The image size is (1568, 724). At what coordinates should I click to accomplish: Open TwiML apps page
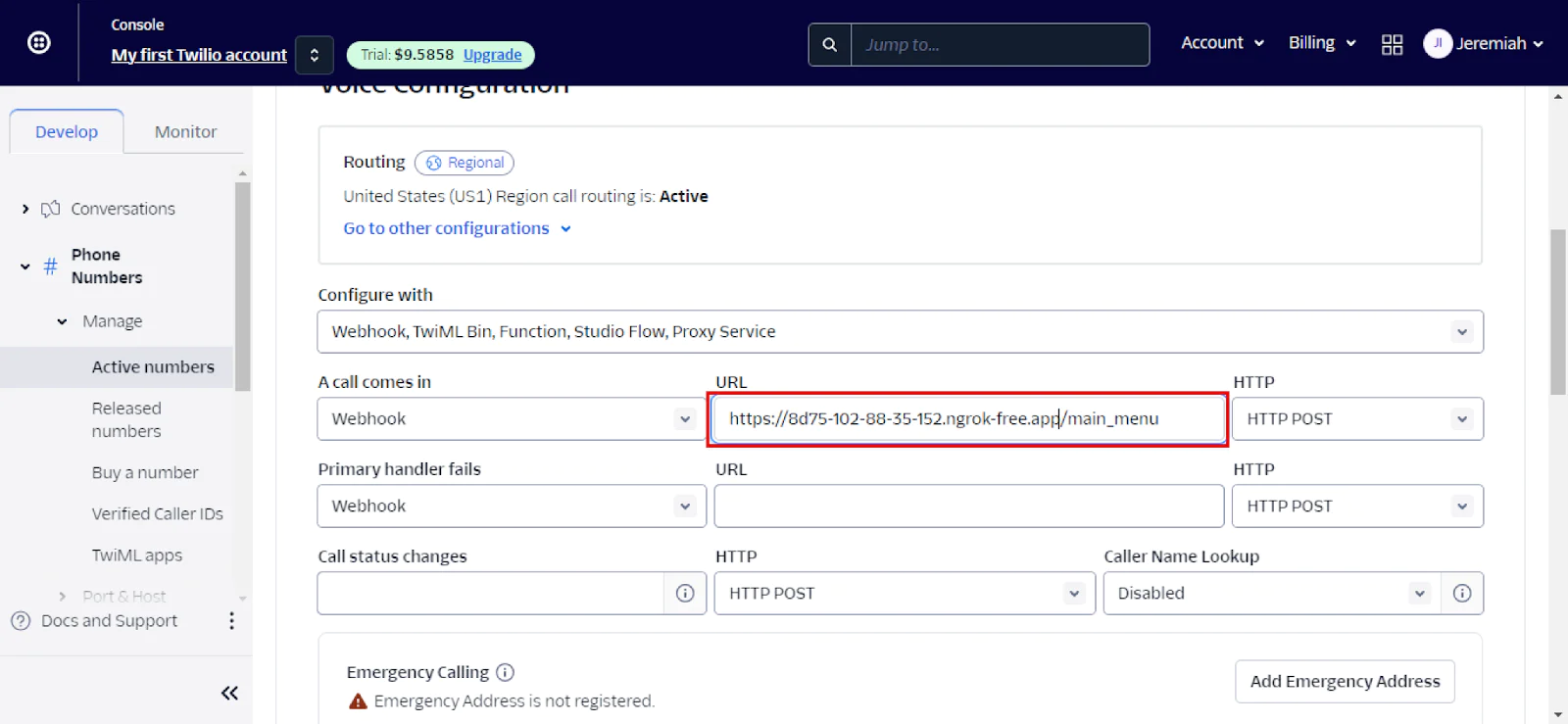pyautogui.click(x=137, y=555)
